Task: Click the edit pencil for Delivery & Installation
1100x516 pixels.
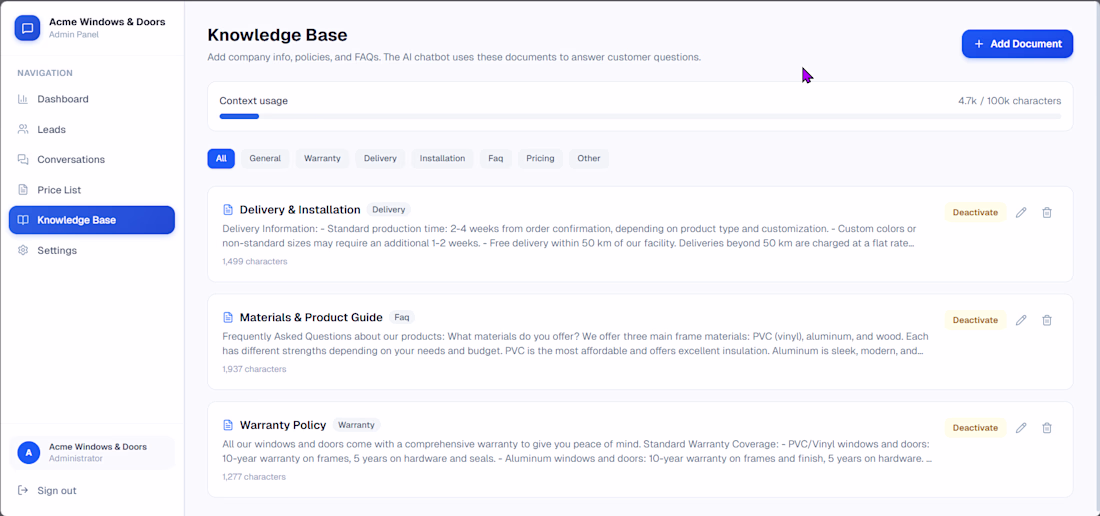Action: (x=1021, y=212)
